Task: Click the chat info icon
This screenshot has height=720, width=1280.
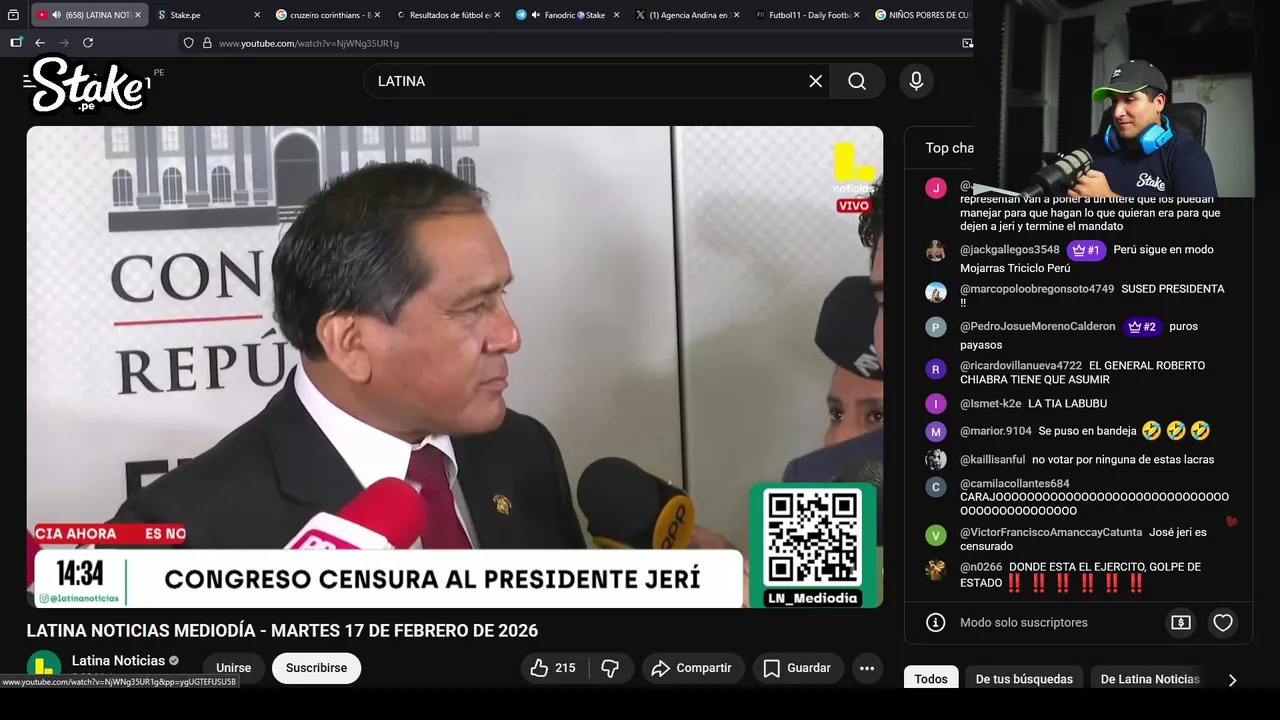Action: point(936,623)
